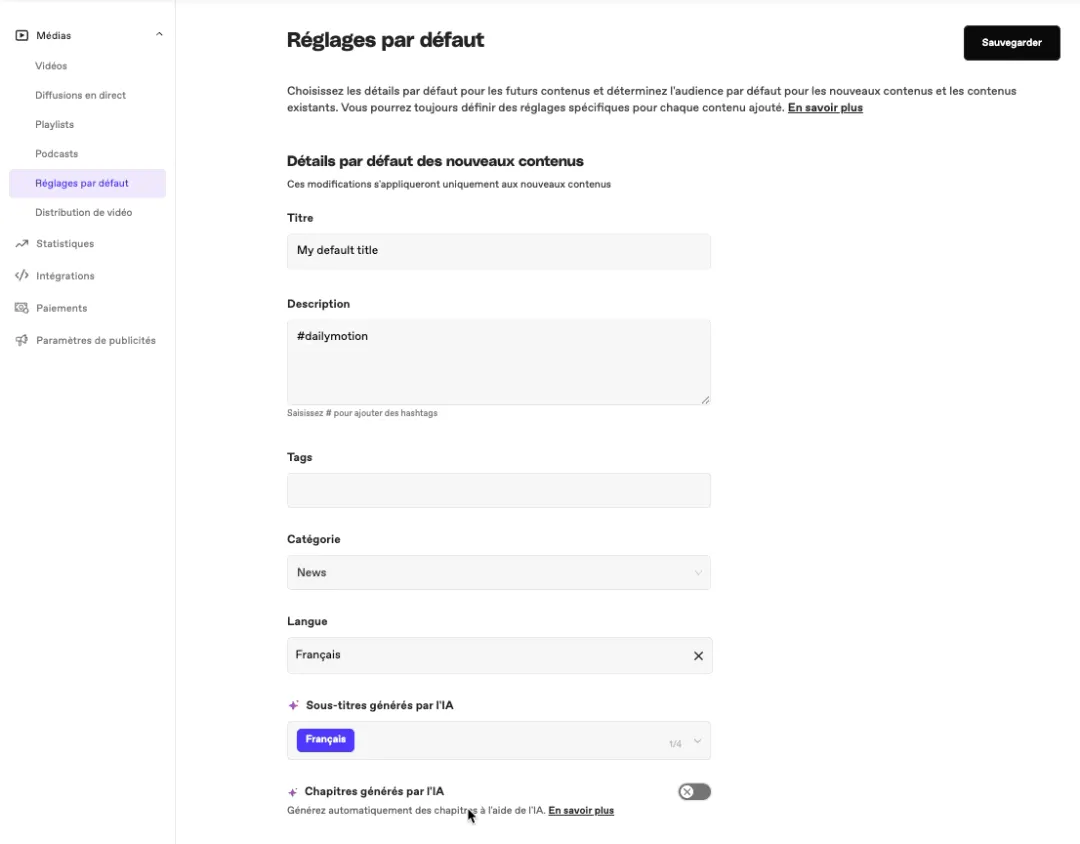Open Podcasts section
Image resolution: width=1080 pixels, height=844 pixels.
coord(56,154)
